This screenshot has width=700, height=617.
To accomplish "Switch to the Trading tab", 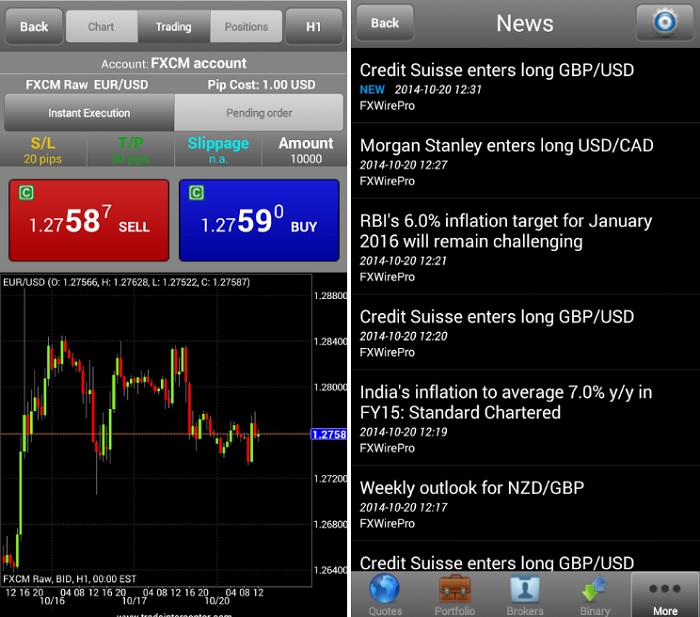I will [174, 27].
